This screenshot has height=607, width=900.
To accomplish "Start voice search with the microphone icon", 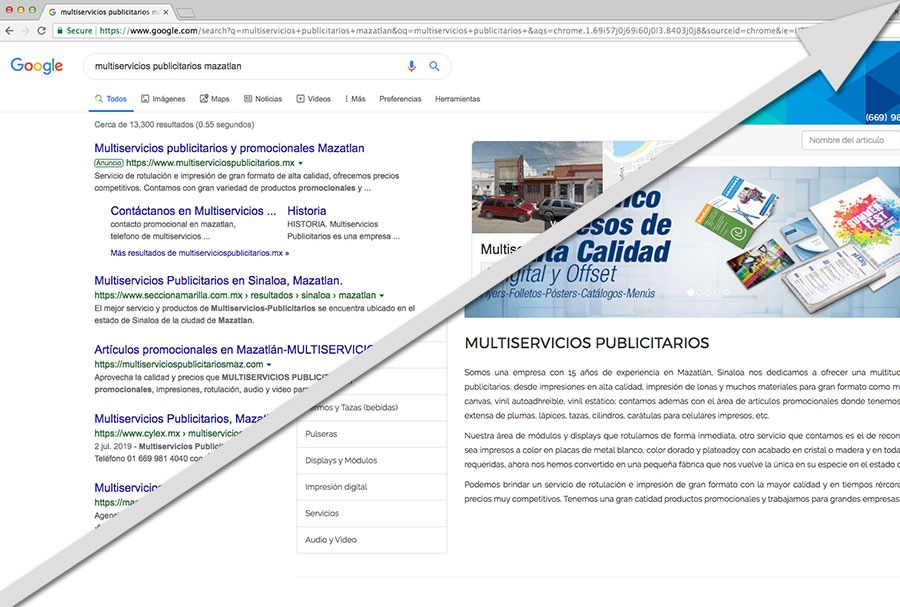I will click(411, 66).
